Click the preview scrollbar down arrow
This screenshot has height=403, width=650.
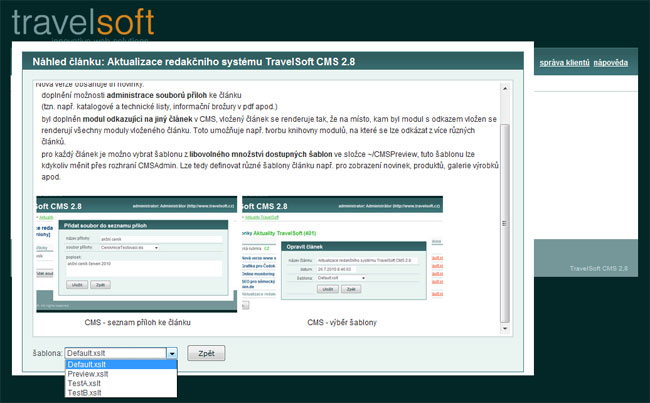505,328
